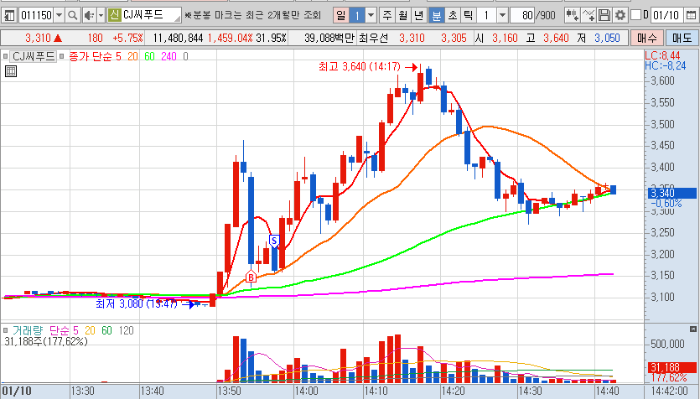Click the 매수 buy button
700x399 pixels.
[x=646, y=38]
